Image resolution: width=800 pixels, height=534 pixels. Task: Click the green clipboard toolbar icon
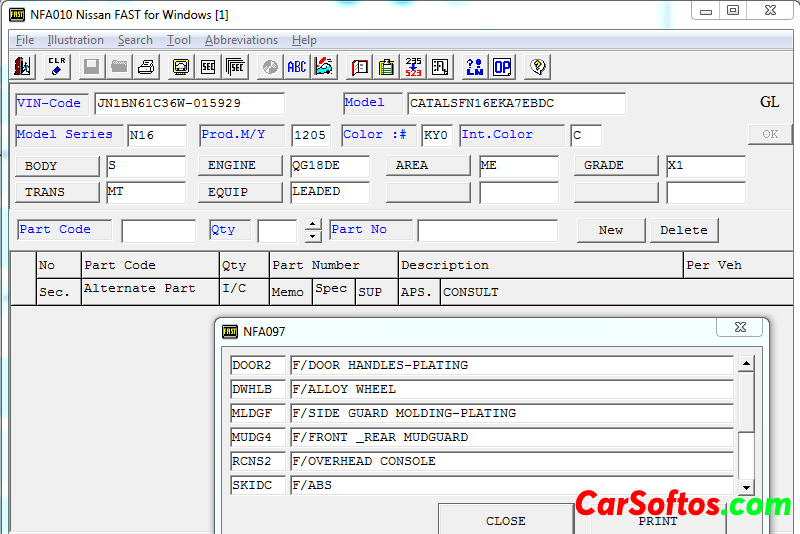coord(386,67)
